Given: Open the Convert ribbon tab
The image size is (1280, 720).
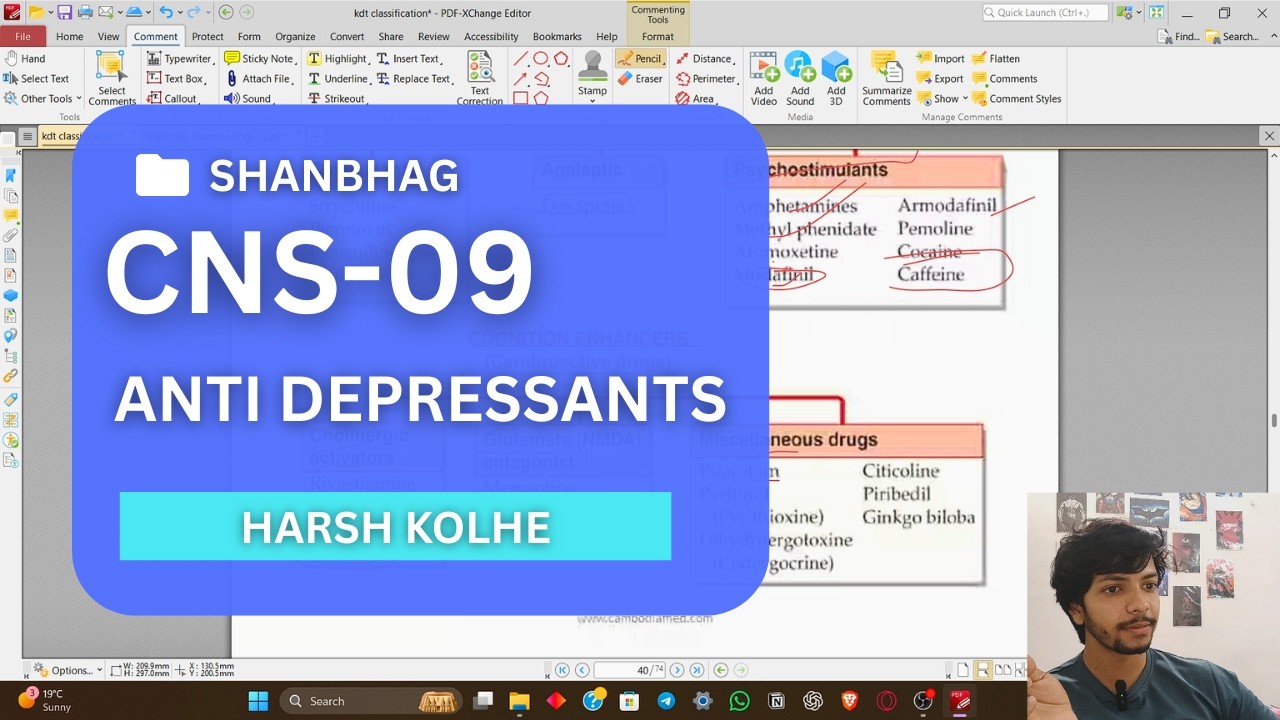Looking at the screenshot, I should [x=347, y=37].
